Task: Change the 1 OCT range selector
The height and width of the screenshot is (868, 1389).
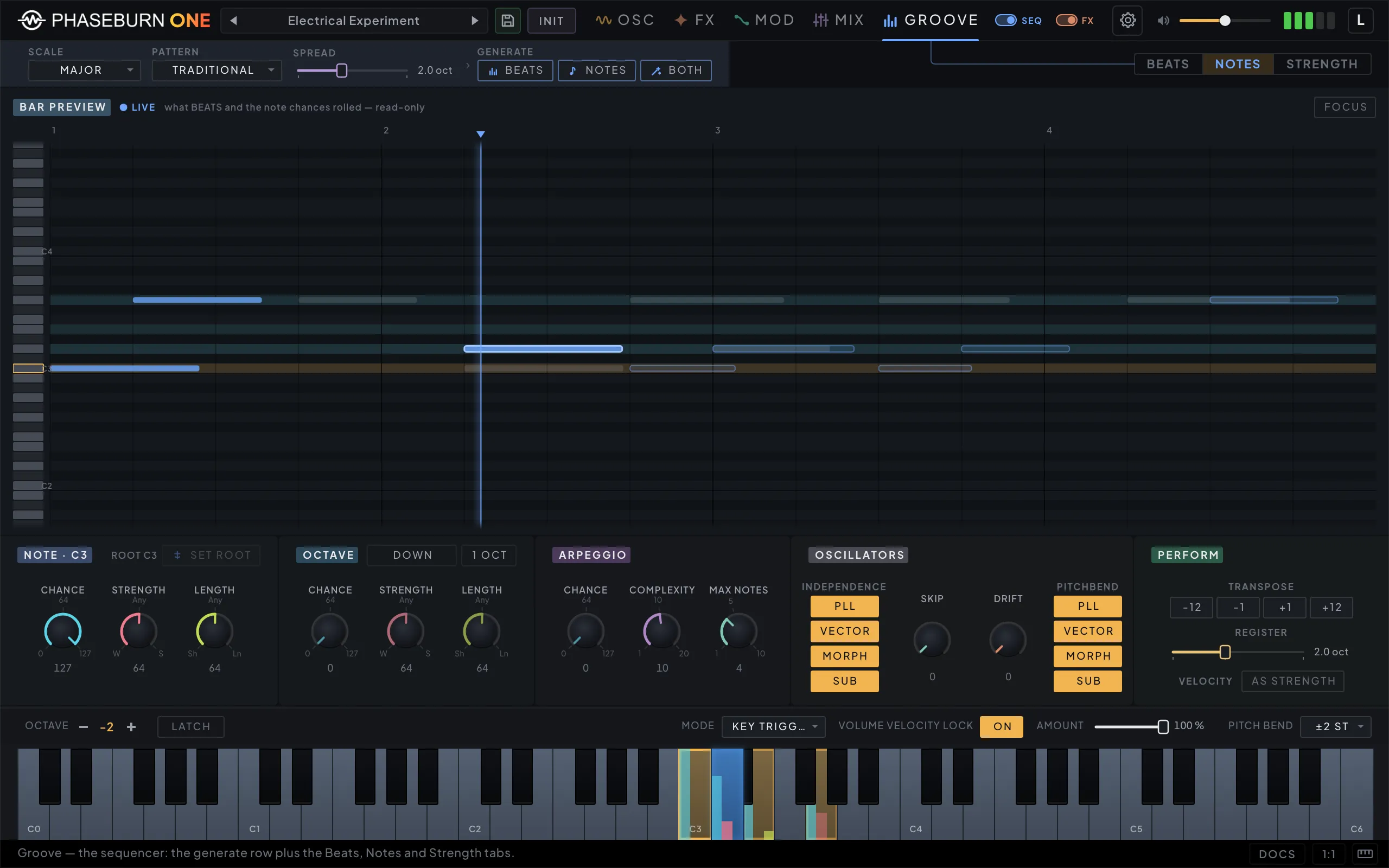Action: pyautogui.click(x=489, y=555)
